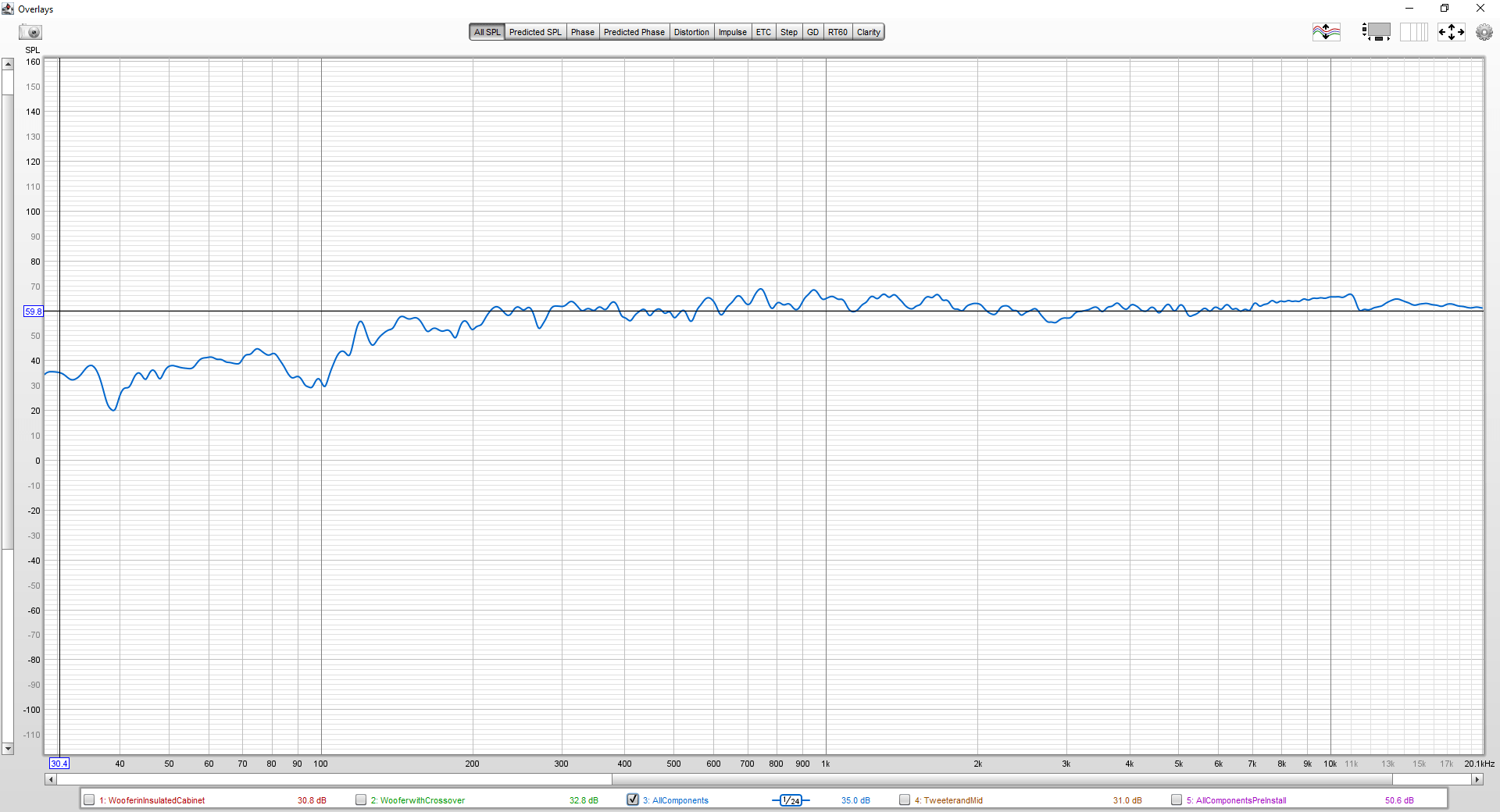Switch to the All SPL tab
Screen dimensions: 1500x812
[487, 32]
